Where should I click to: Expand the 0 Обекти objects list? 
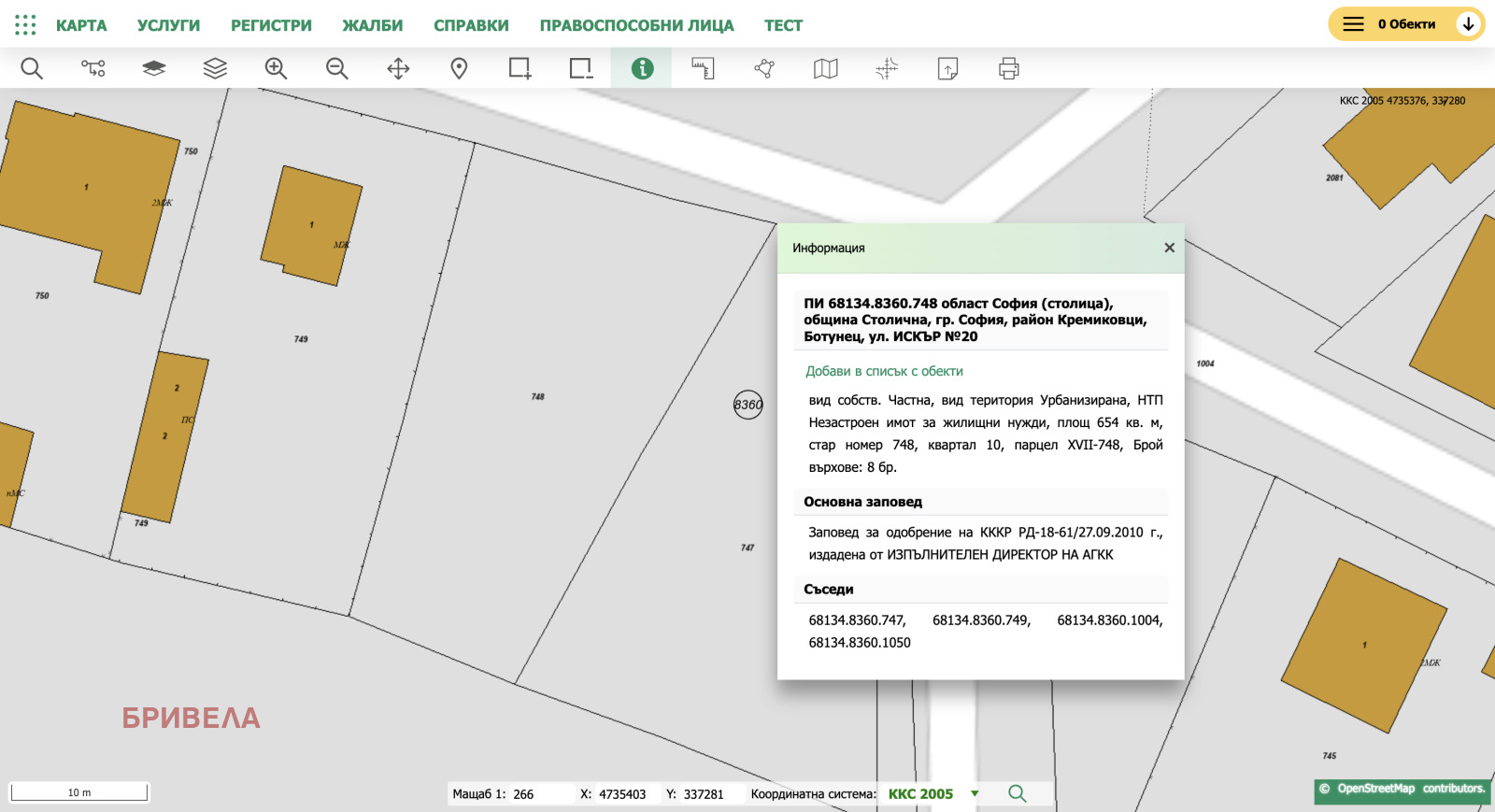[x=1468, y=24]
